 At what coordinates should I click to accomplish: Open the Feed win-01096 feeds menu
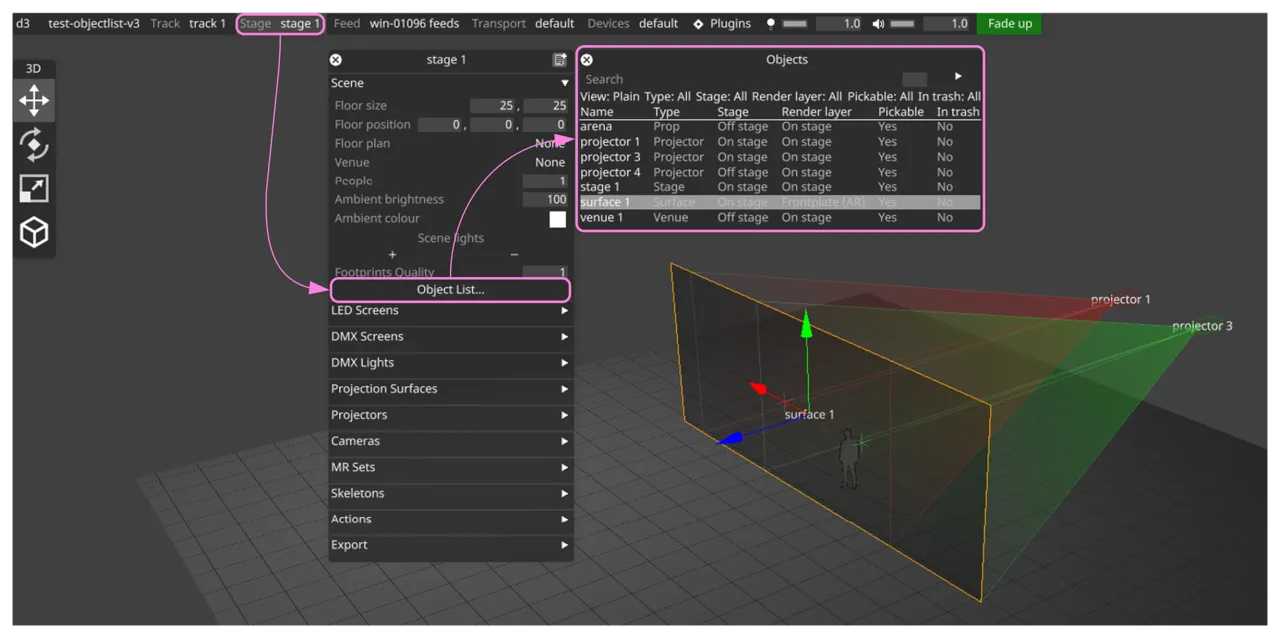397,23
